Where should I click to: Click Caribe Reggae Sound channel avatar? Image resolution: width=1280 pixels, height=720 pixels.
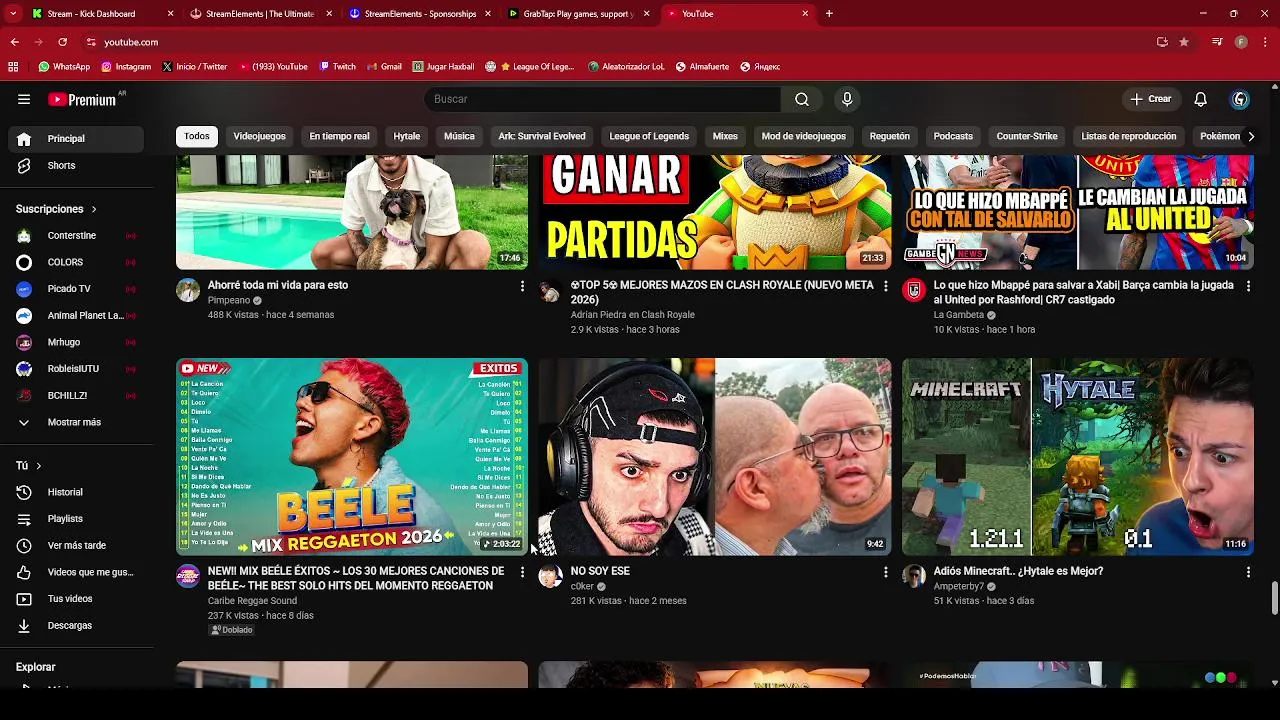click(x=188, y=576)
